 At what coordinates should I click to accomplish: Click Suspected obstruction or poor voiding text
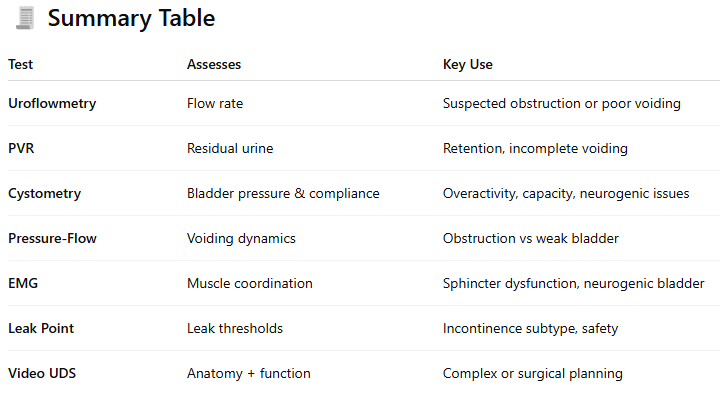tap(562, 104)
